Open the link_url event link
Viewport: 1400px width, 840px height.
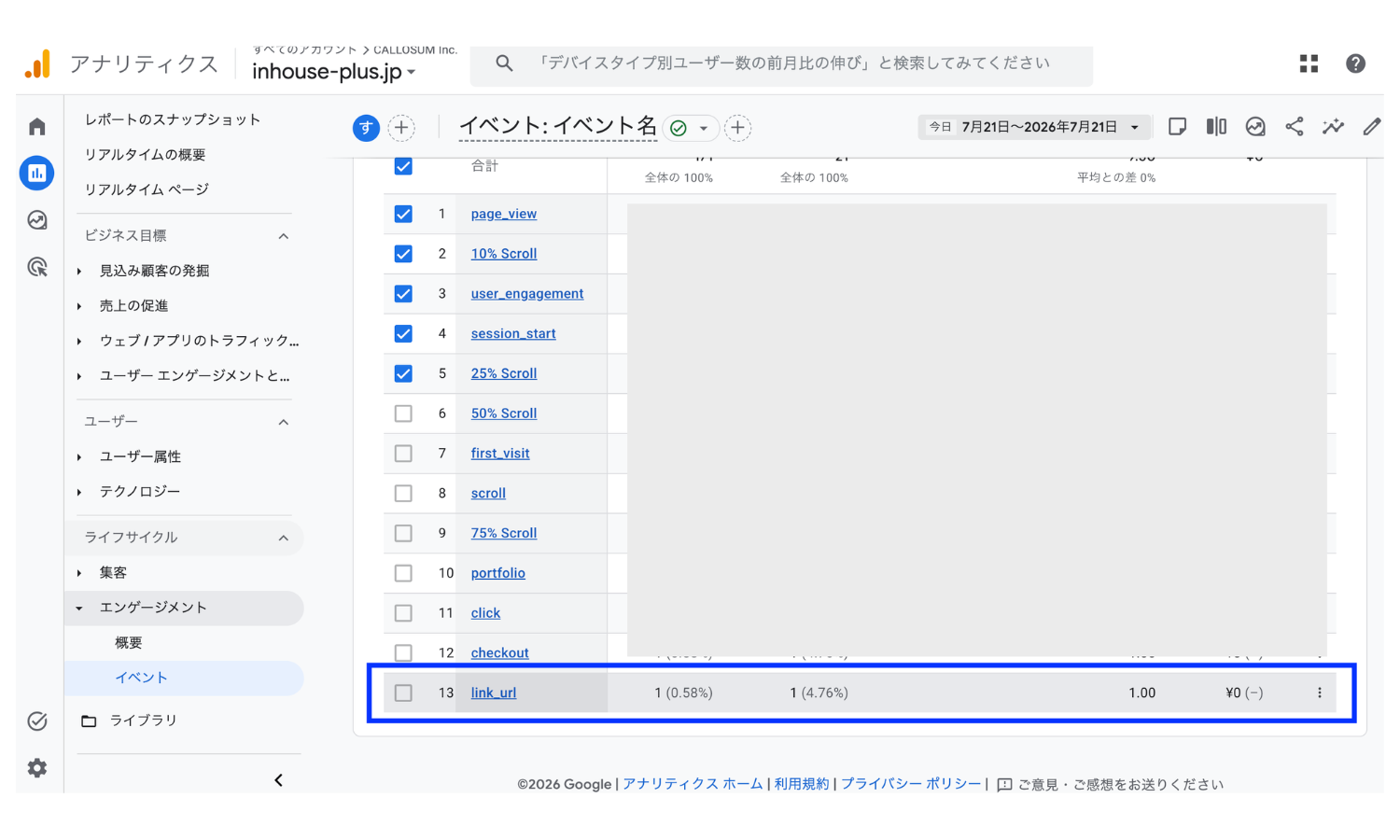click(x=494, y=693)
